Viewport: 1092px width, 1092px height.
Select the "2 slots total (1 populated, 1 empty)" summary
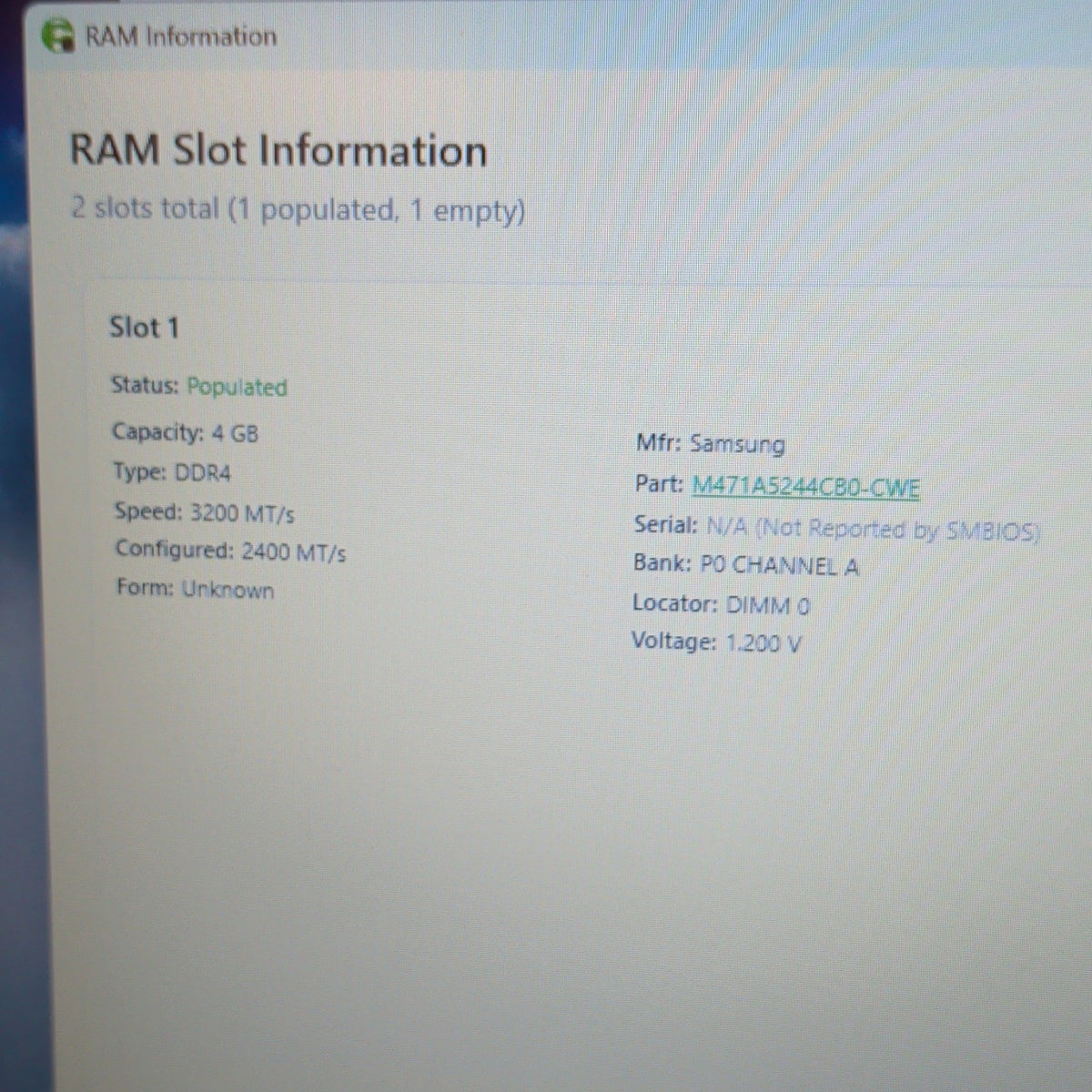click(x=298, y=209)
